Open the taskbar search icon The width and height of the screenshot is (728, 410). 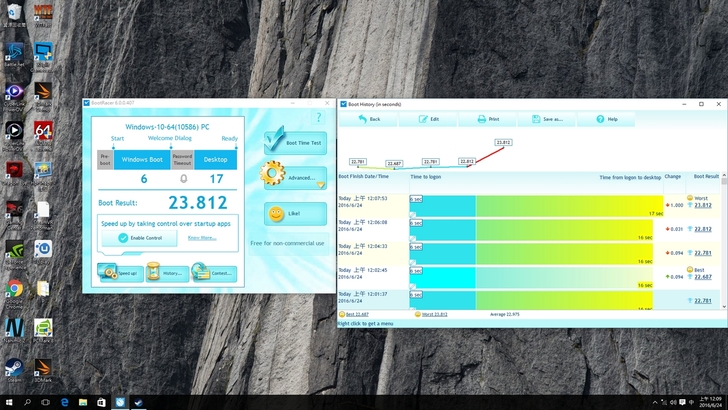tap(27, 402)
